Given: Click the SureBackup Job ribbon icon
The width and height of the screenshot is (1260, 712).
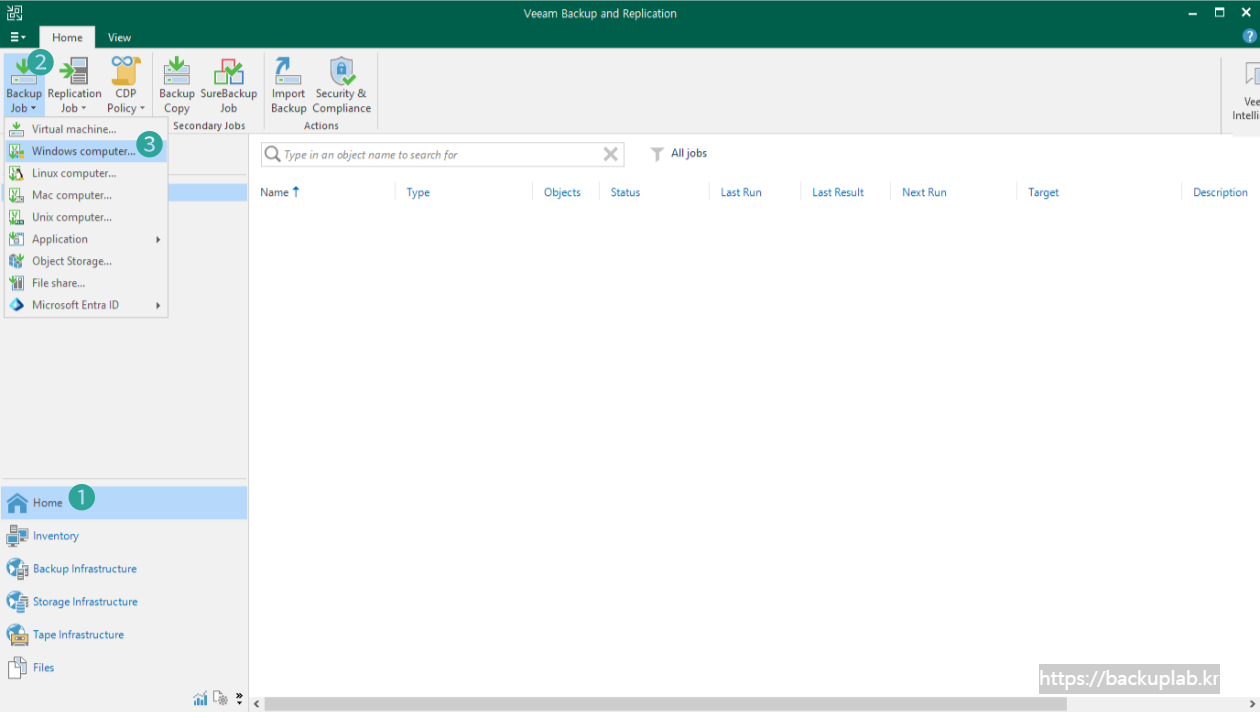Looking at the screenshot, I should coord(229,85).
